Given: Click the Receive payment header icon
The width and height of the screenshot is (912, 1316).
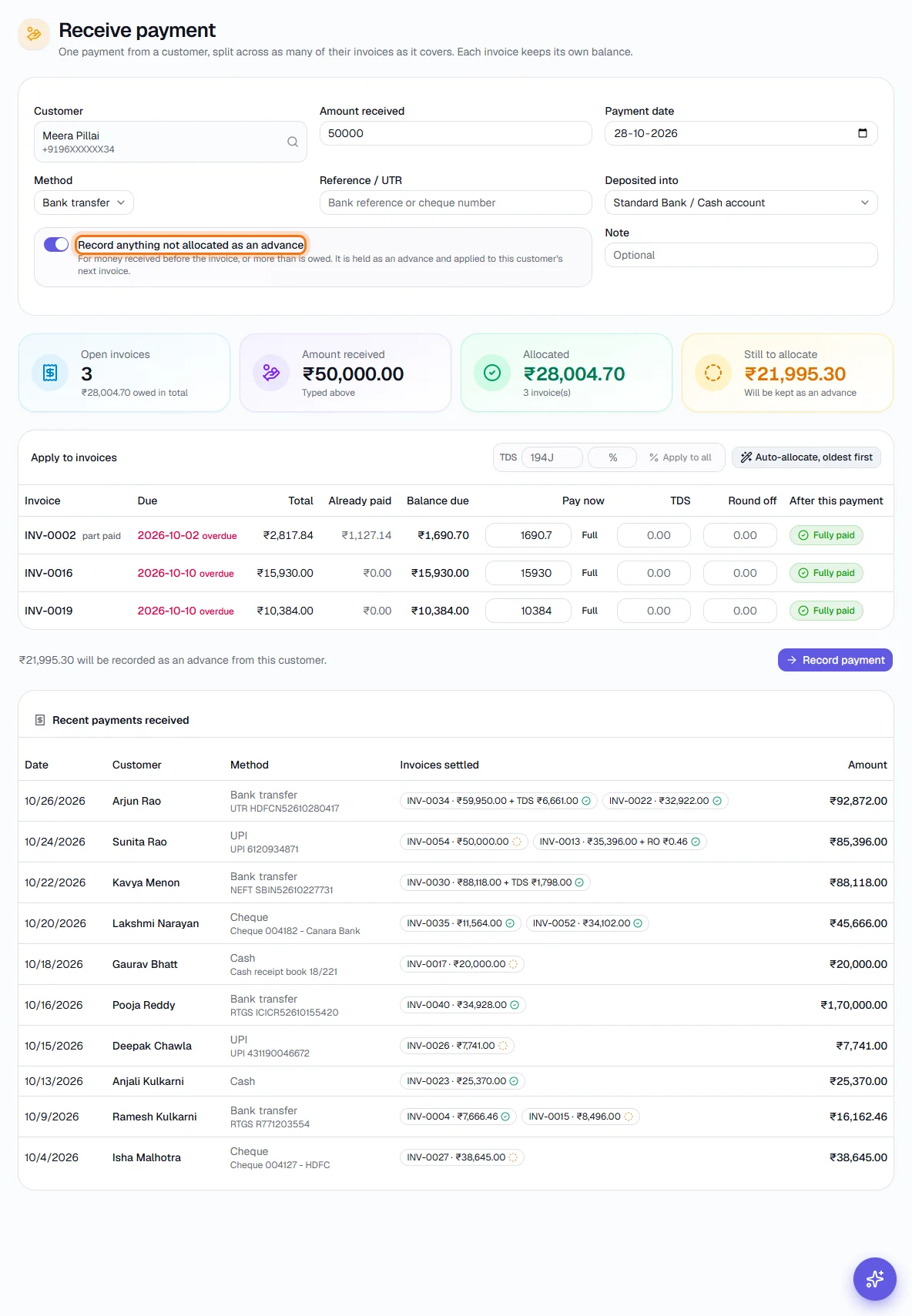Looking at the screenshot, I should (34, 34).
